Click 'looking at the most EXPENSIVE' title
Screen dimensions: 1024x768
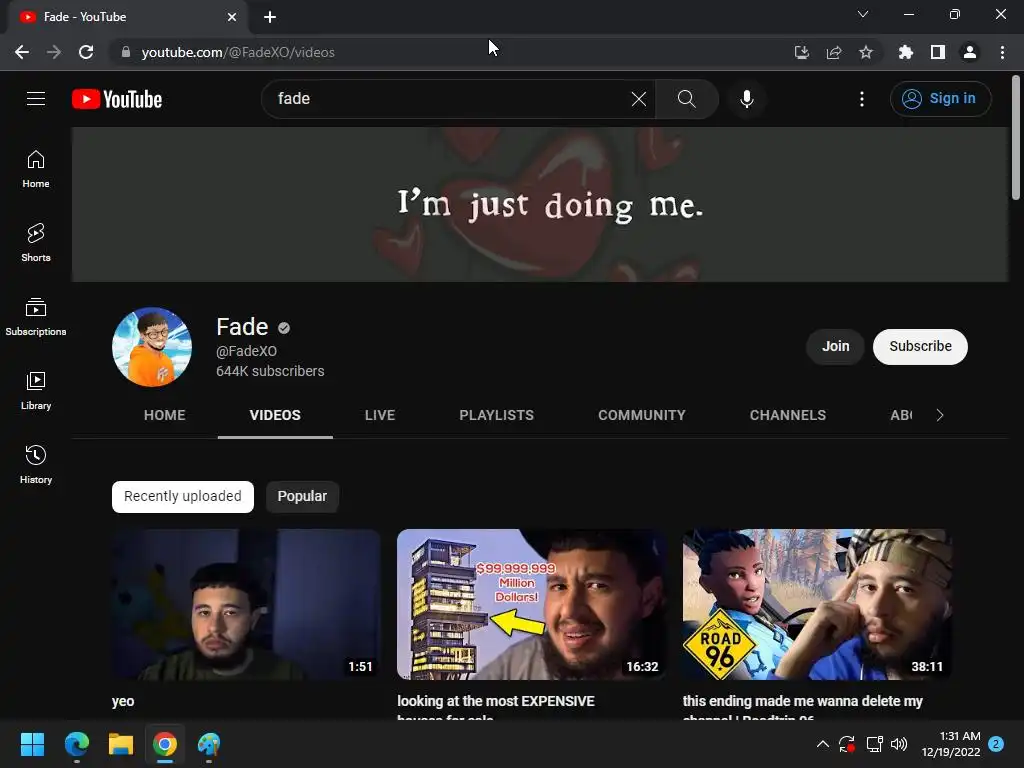pyautogui.click(x=496, y=701)
